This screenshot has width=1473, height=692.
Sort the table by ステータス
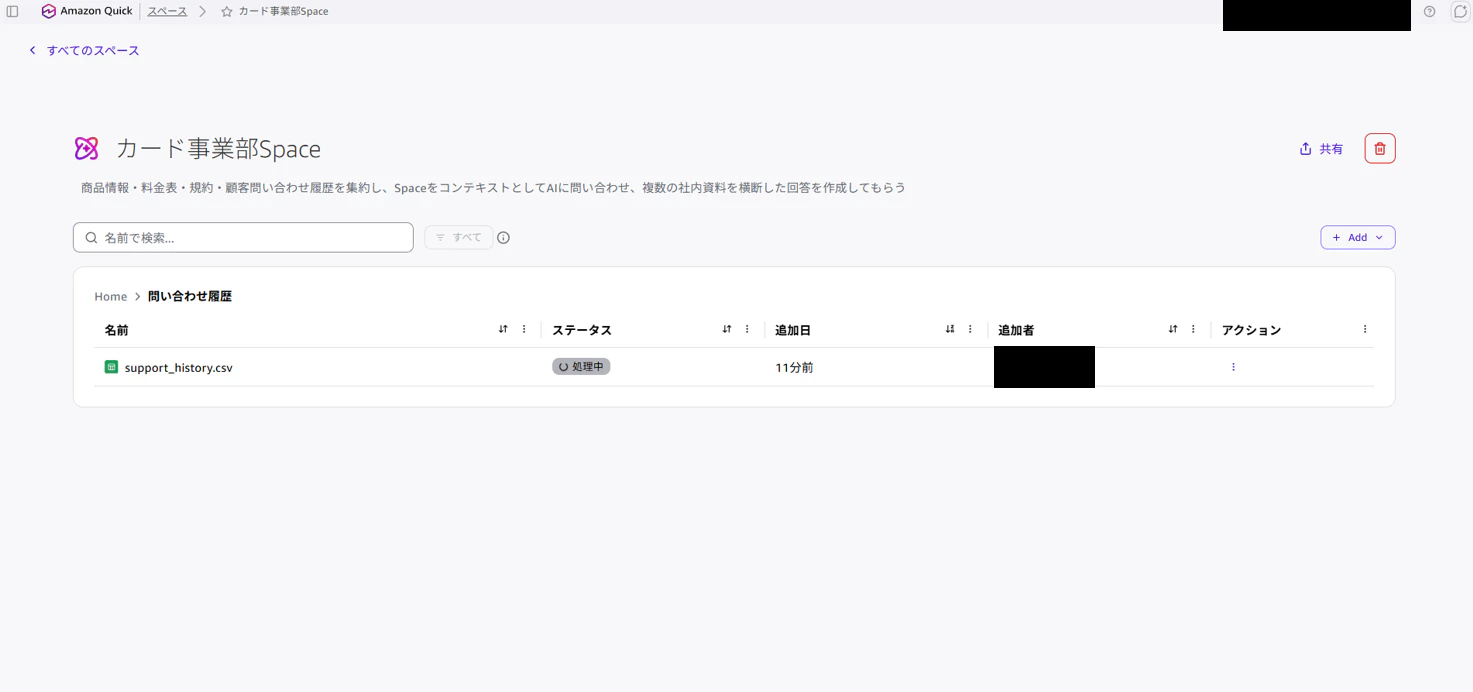tap(727, 329)
